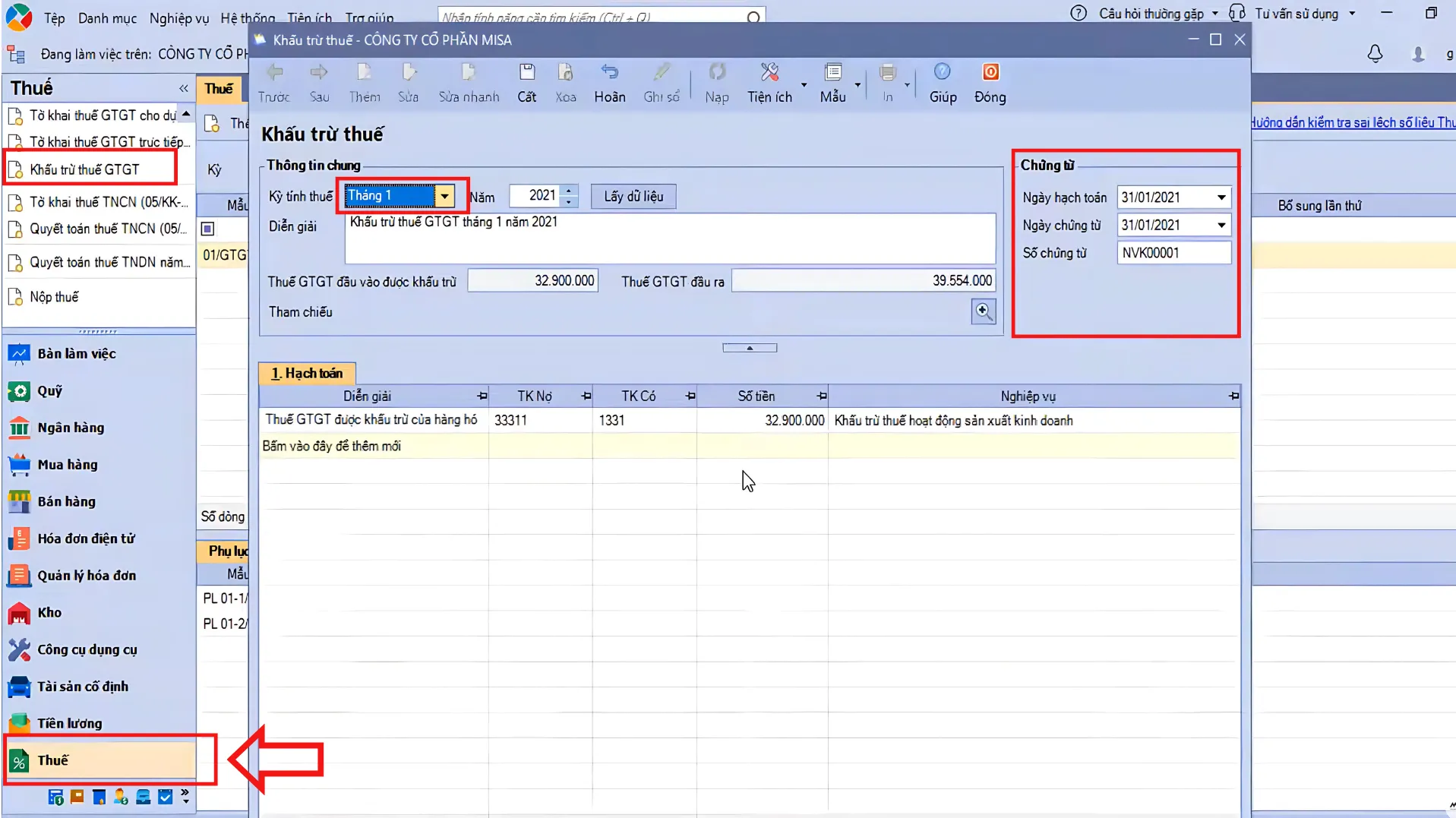Open the Tiện ích utilities icon
The height and width of the screenshot is (818, 1456).
tap(769, 72)
